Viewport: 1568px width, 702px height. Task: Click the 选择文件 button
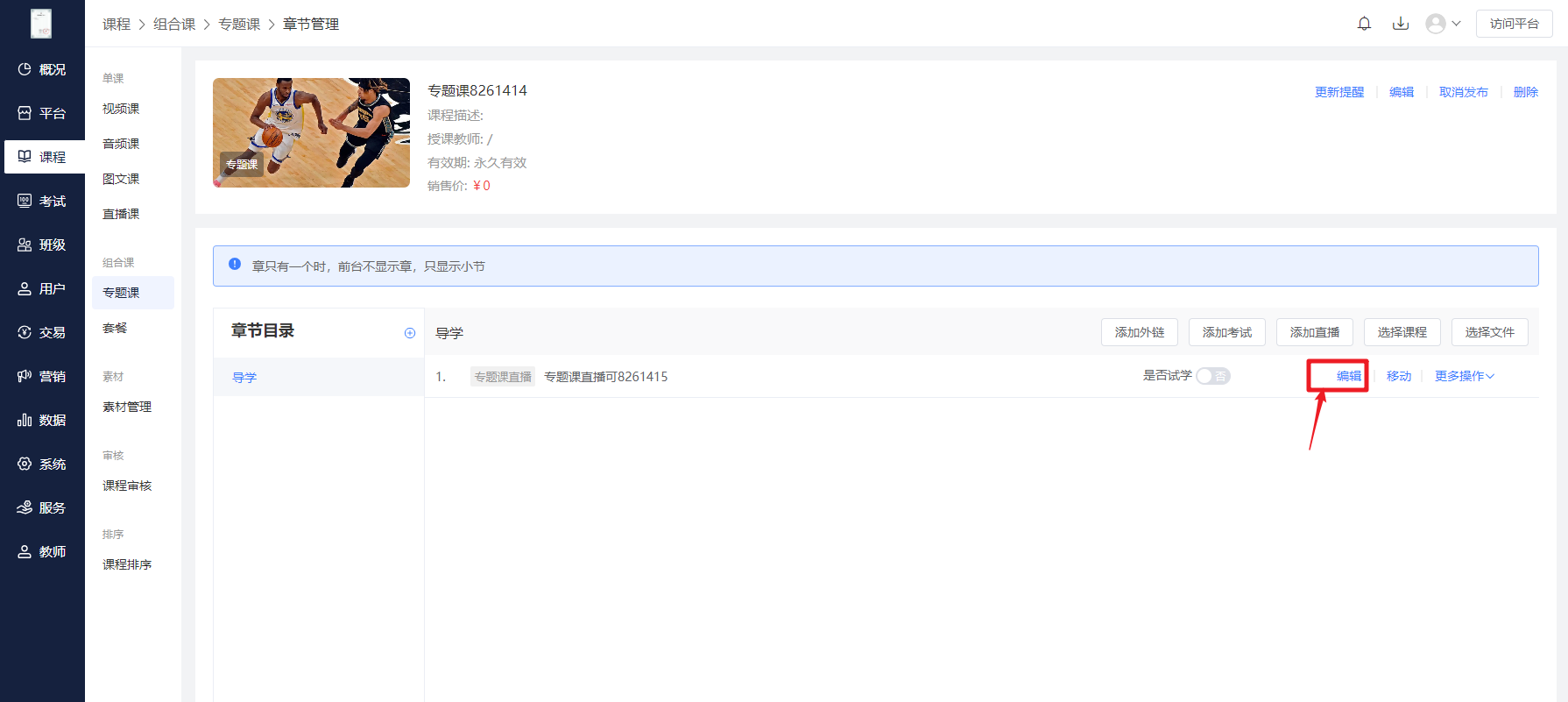(1490, 332)
